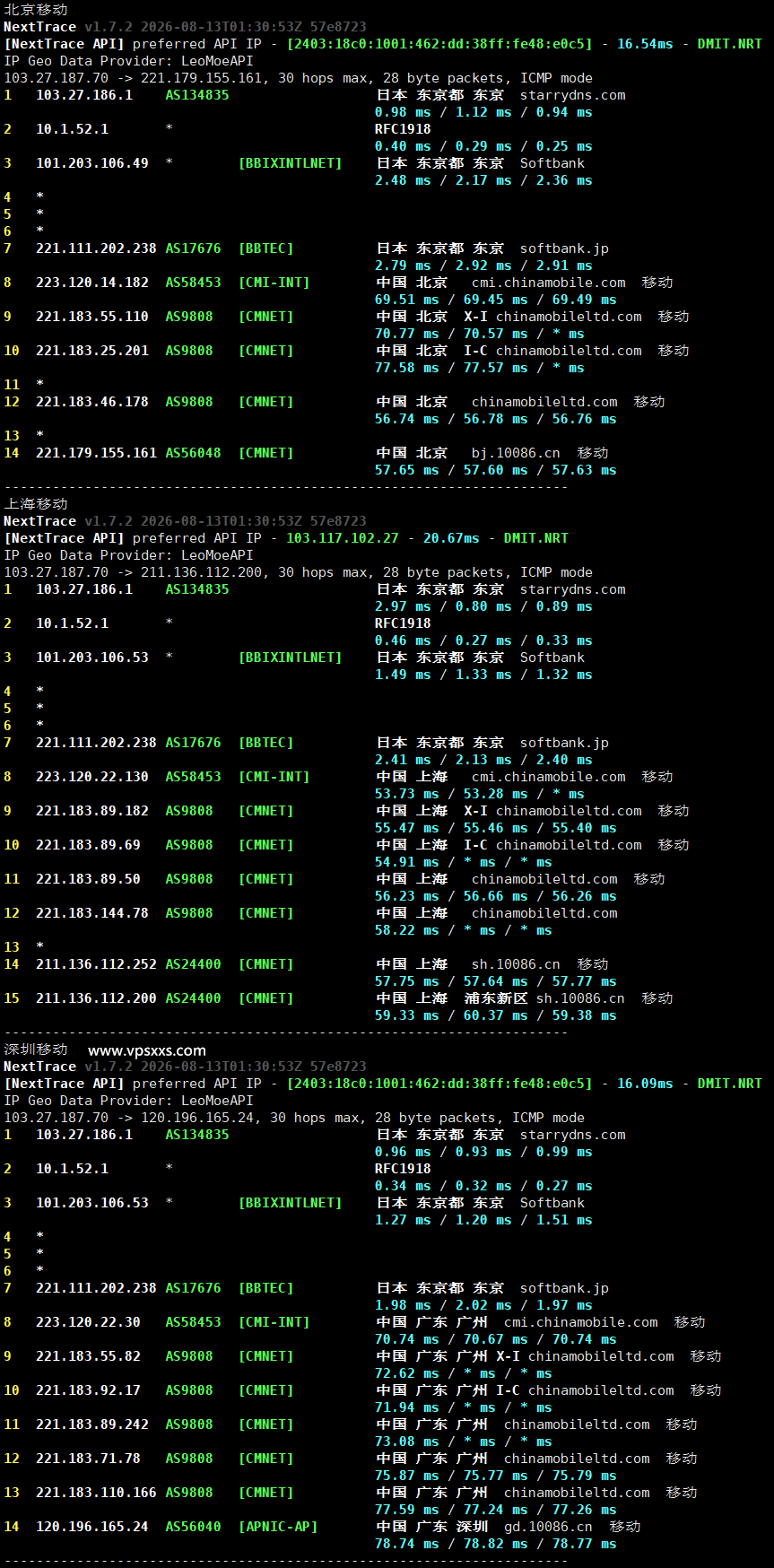Select hop 9 address 221.183.55.110
Image resolution: width=774 pixels, height=1568 pixels.
point(92,317)
